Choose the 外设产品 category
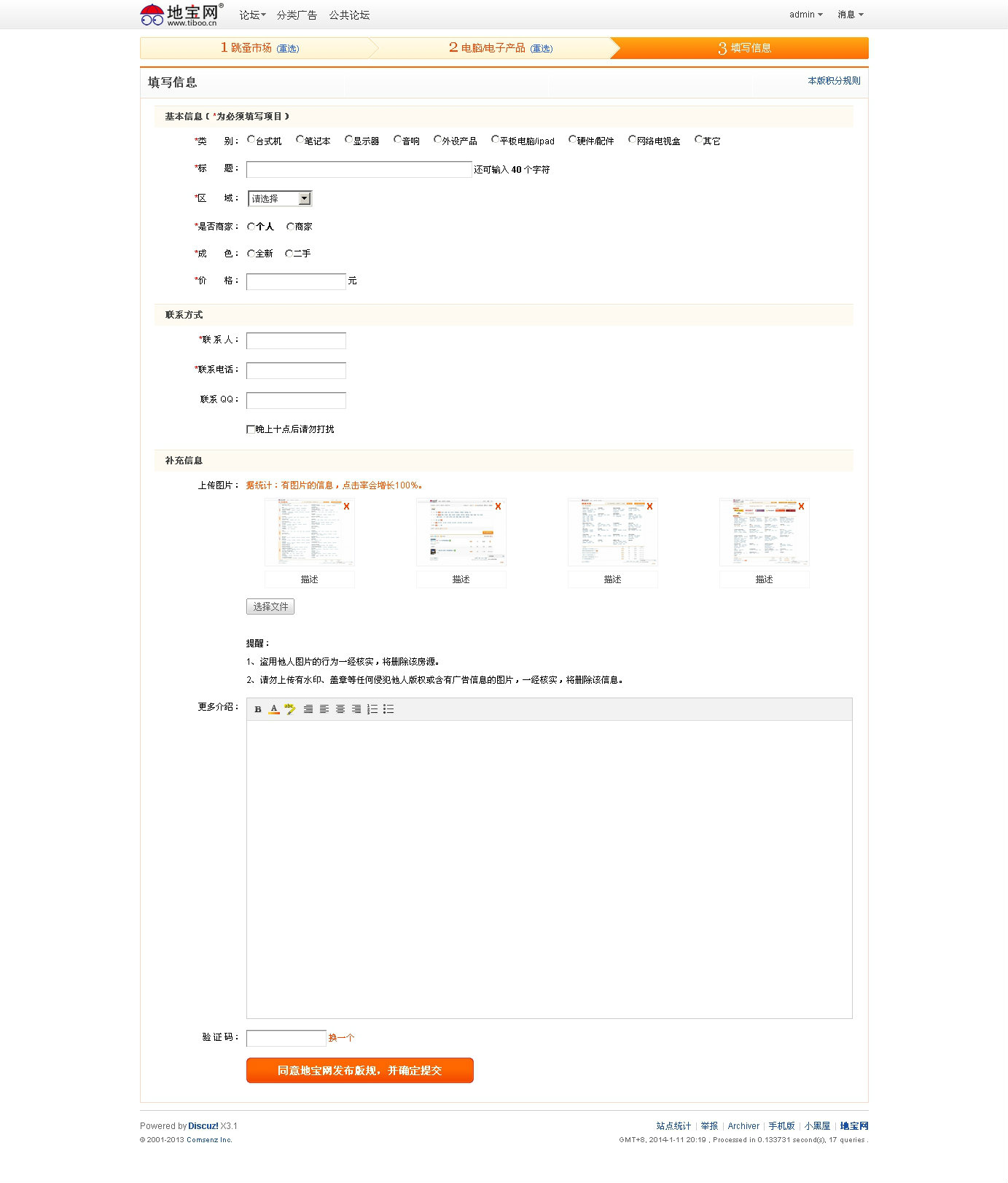Viewport: 1008px width, 1183px height. (437, 139)
